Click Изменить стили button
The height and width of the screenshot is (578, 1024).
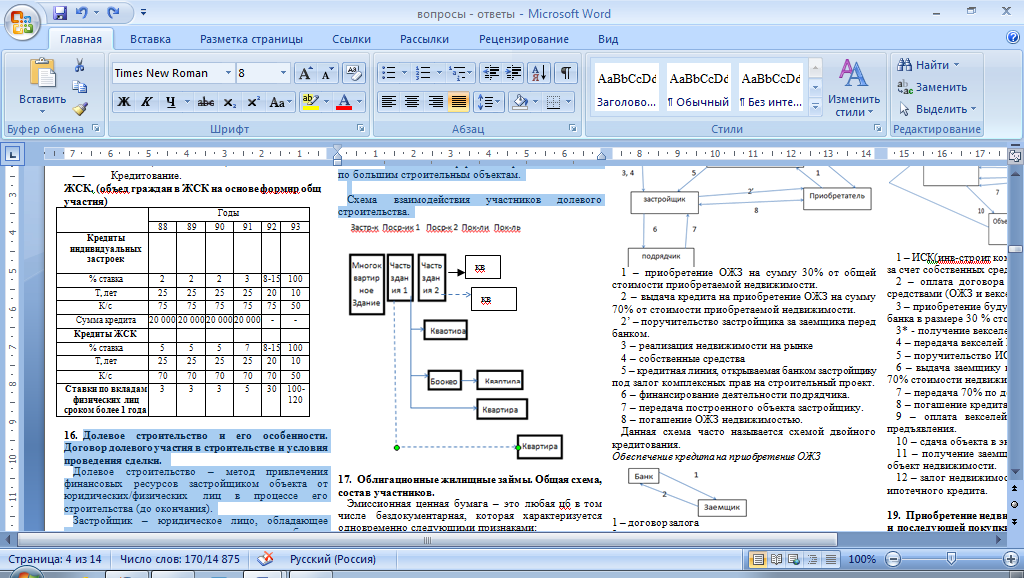pos(854,88)
